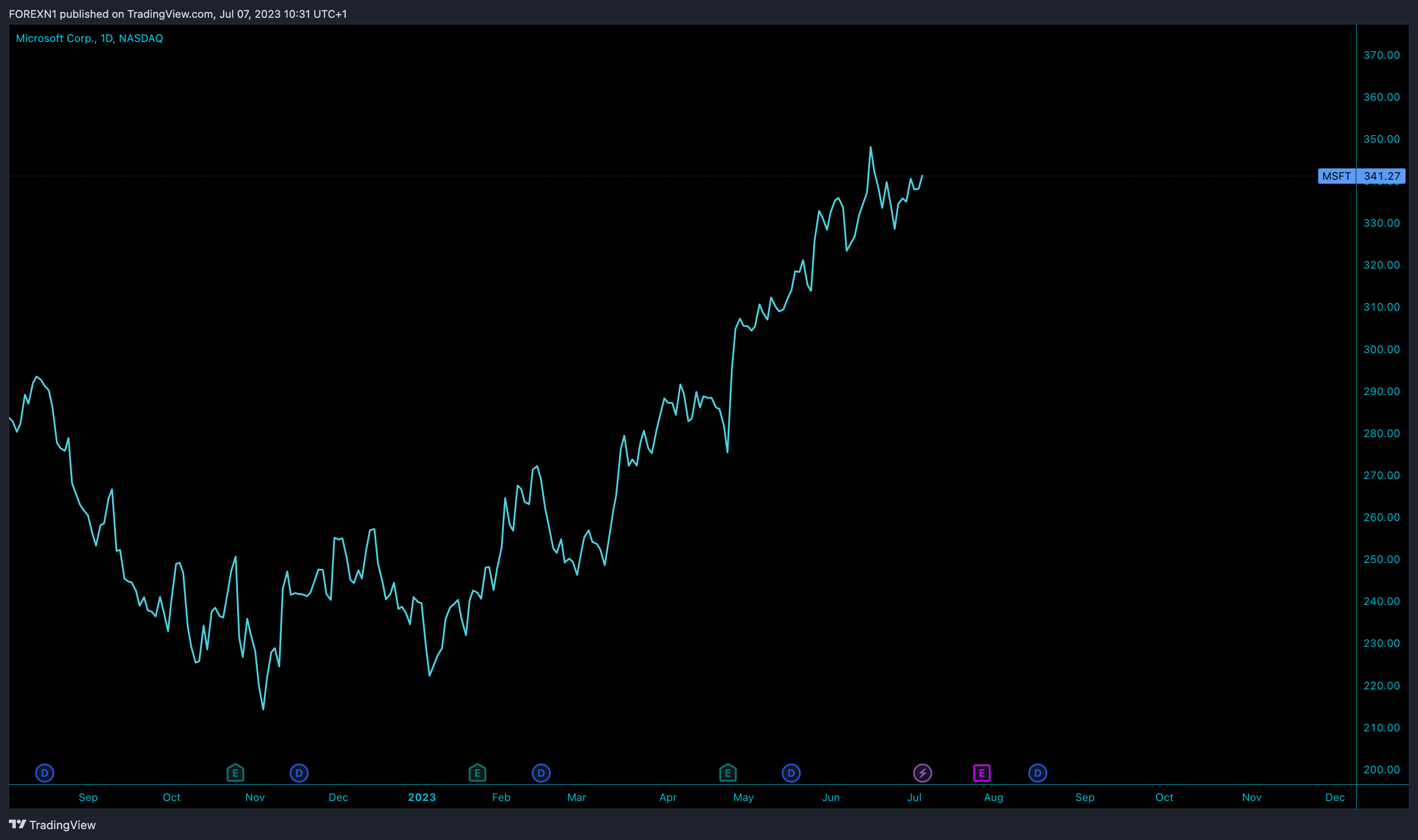Image resolution: width=1418 pixels, height=840 pixels.
Task: Click the future dividend marker after Aug
Action: click(x=1038, y=773)
